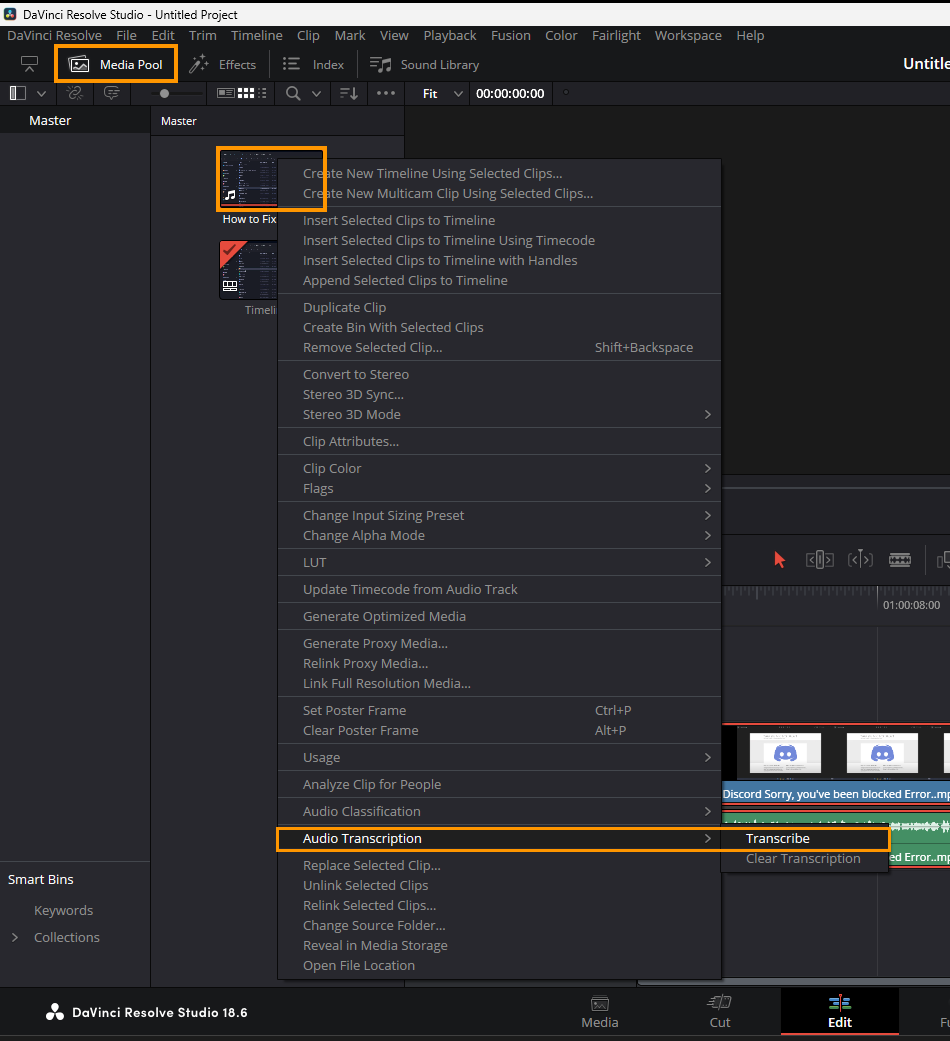Expand the Collections smart bin arrow
Screen dimensions: 950x1041
15,937
